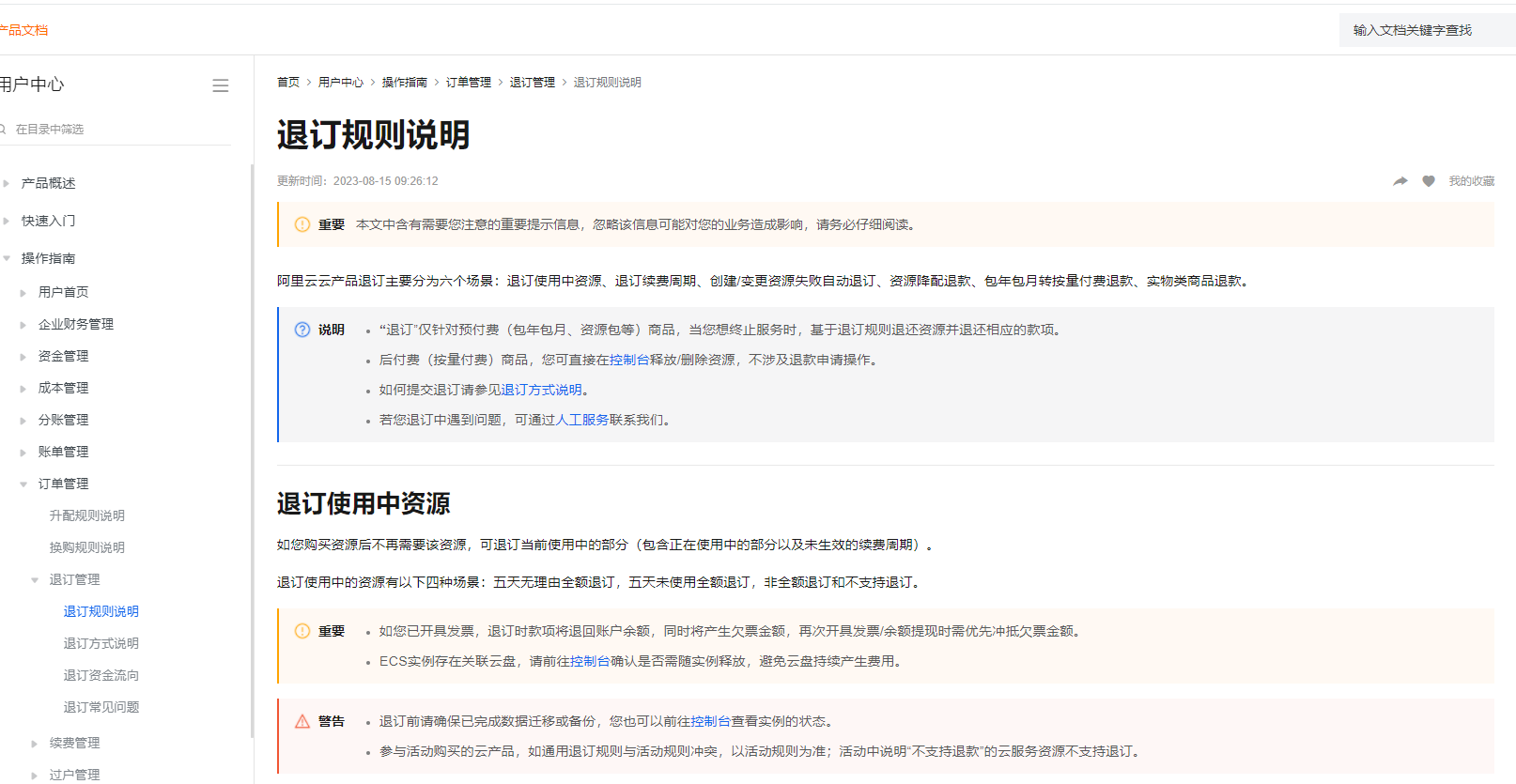Click the sidebar vertical scrollbar
Screen dimensions: 1516x784
click(252, 451)
